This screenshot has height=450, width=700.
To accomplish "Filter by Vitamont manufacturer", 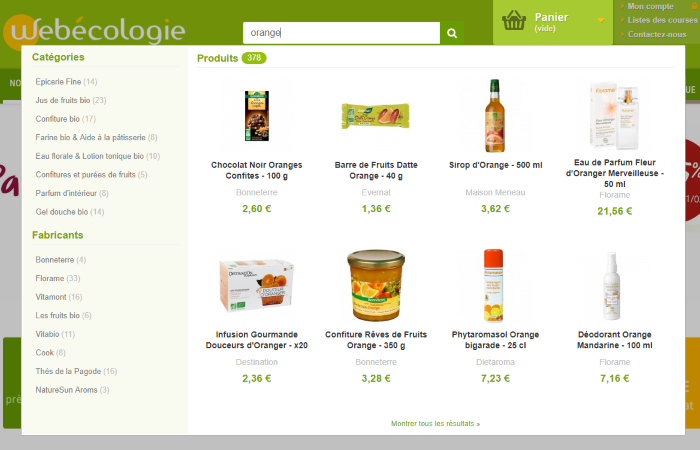I will 59,297.
